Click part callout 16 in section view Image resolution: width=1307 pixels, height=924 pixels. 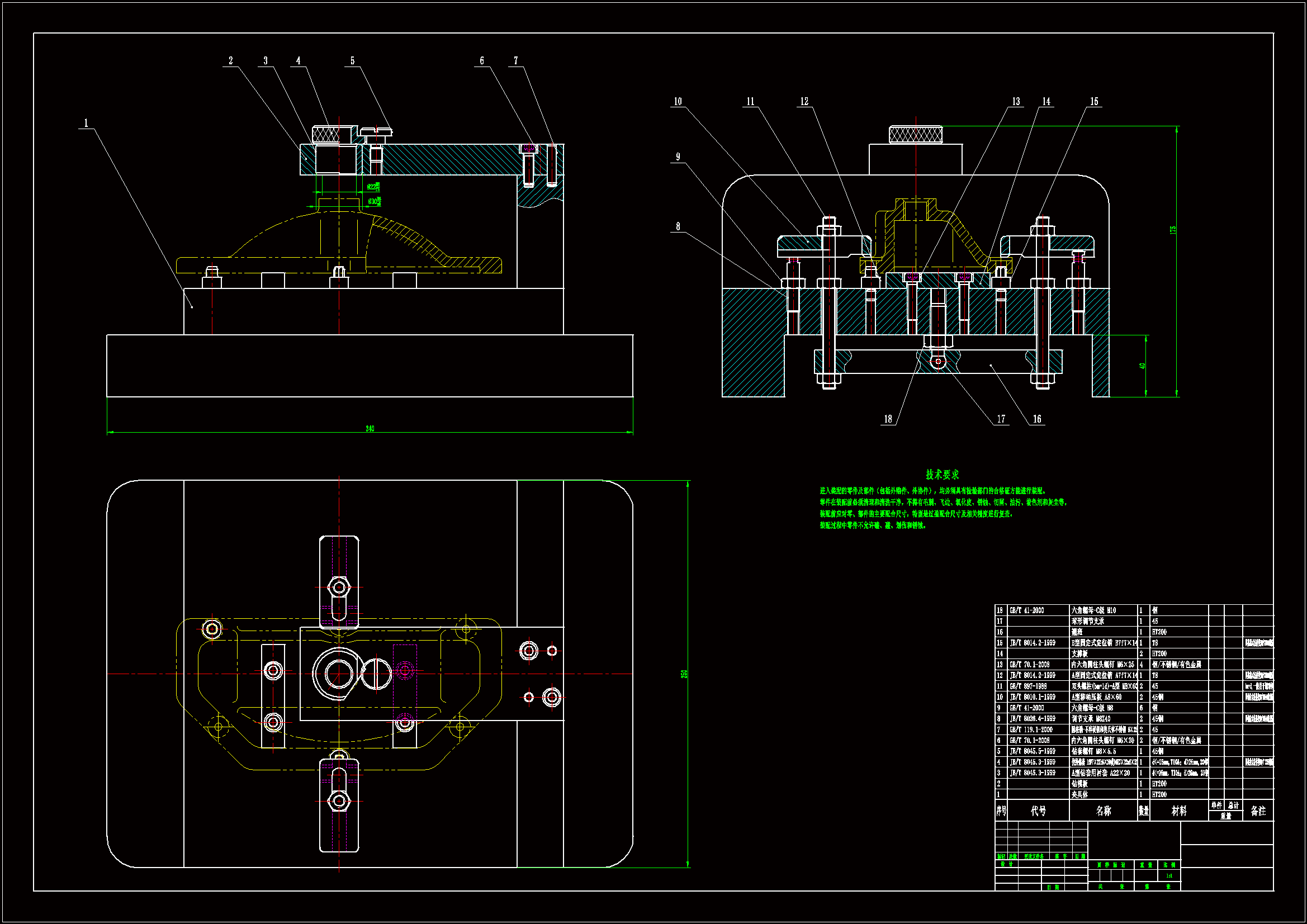(1037, 419)
